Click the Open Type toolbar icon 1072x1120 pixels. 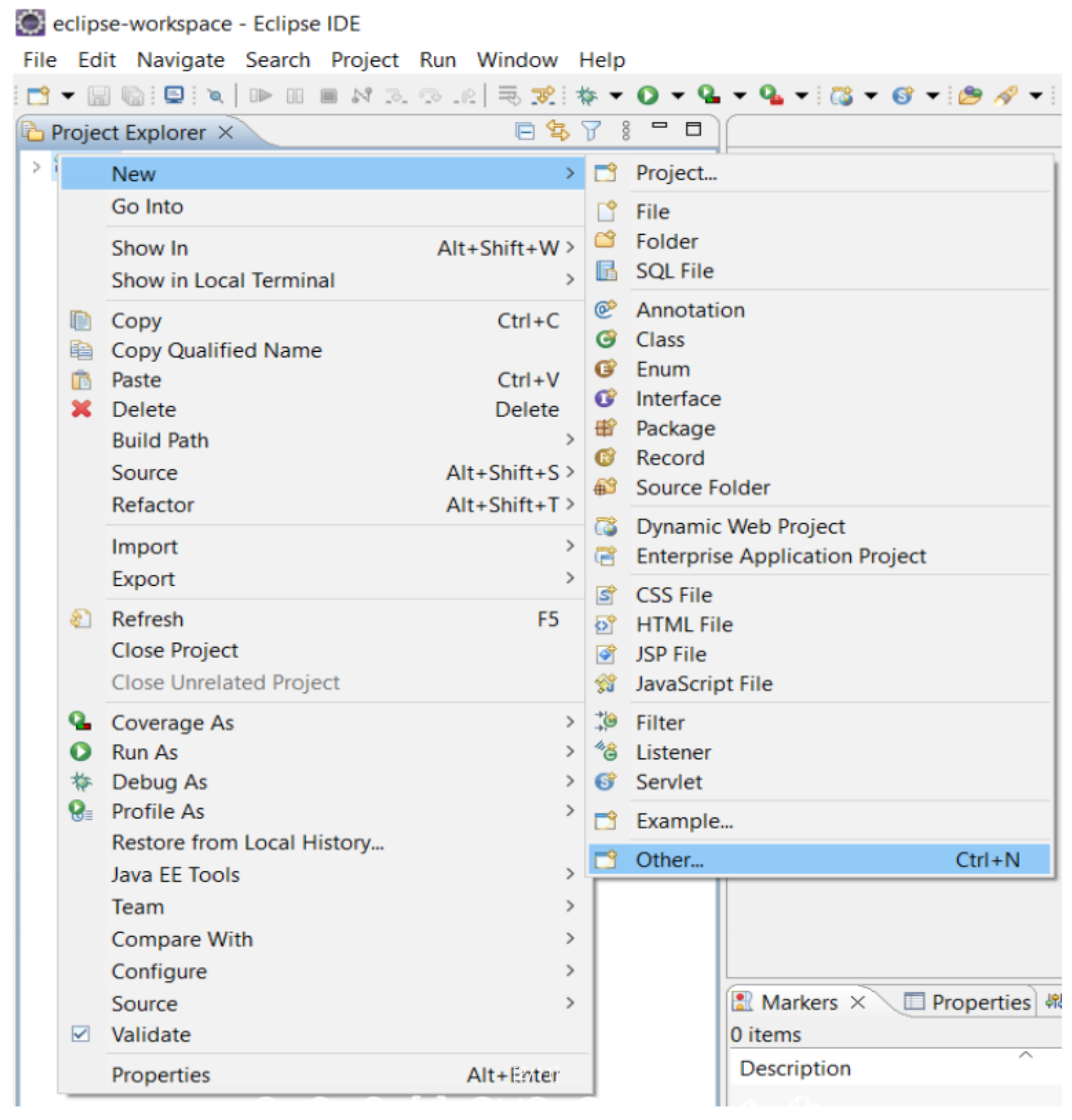pyautogui.click(x=970, y=95)
